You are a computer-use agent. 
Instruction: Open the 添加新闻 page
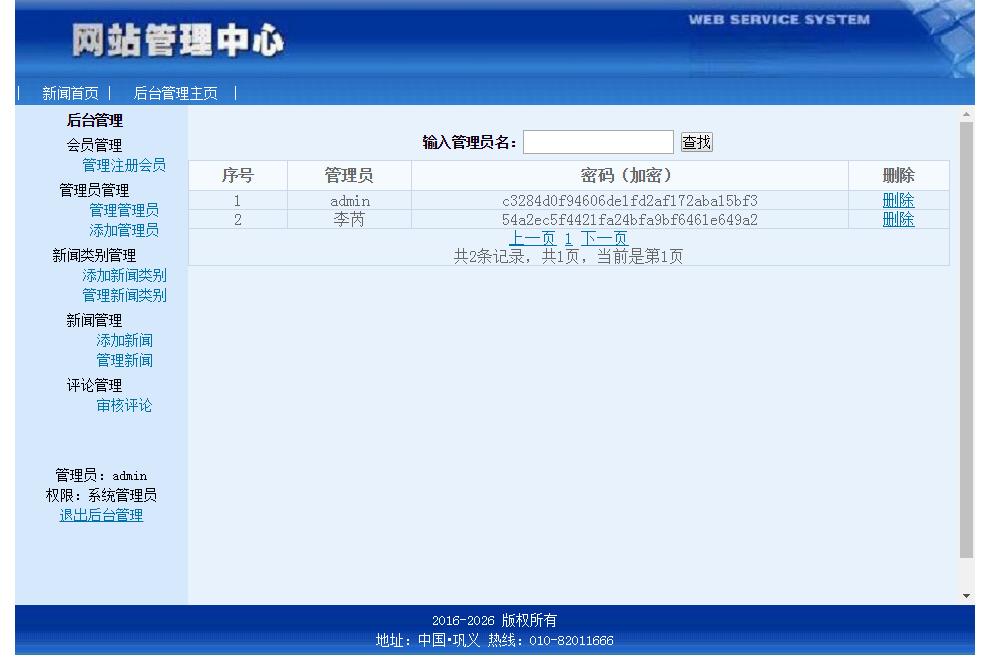(x=123, y=340)
